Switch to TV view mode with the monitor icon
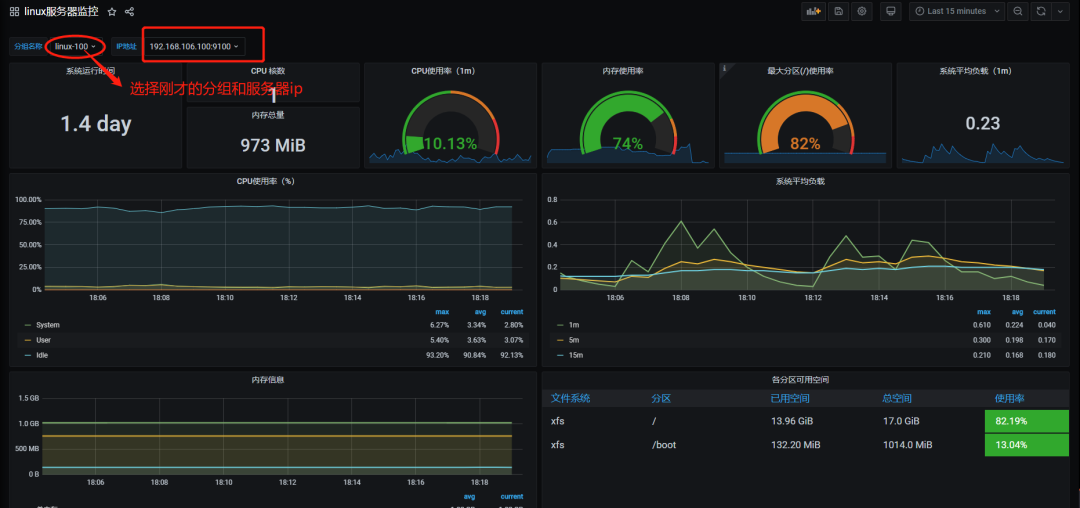This screenshot has height=508, width=1080. [891, 11]
